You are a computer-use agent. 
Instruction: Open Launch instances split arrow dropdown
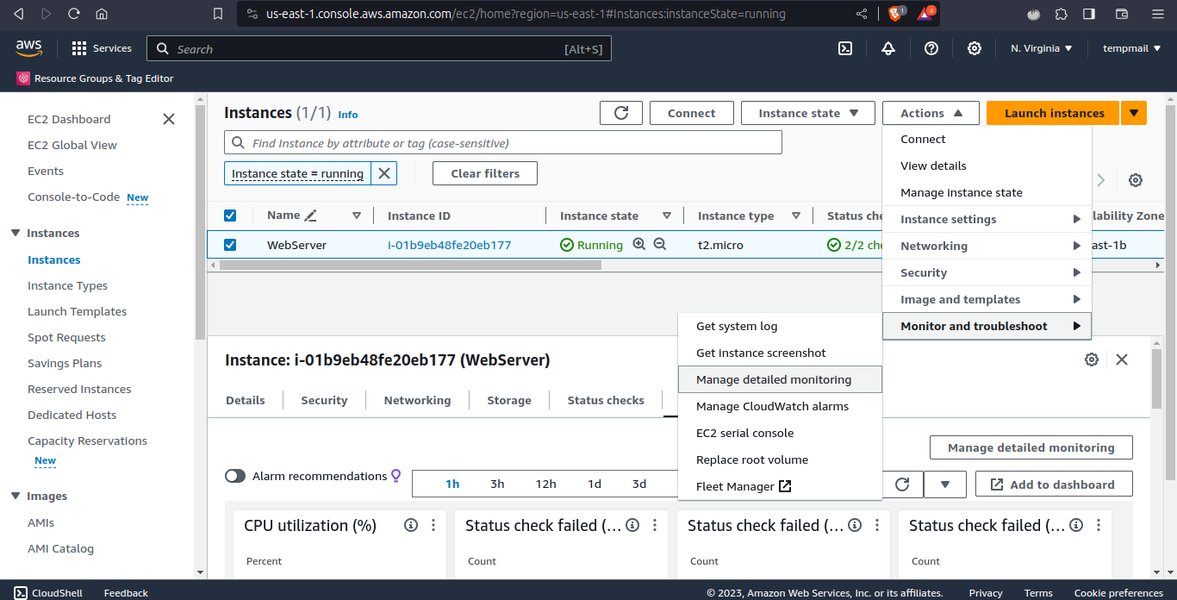pyautogui.click(x=1133, y=113)
